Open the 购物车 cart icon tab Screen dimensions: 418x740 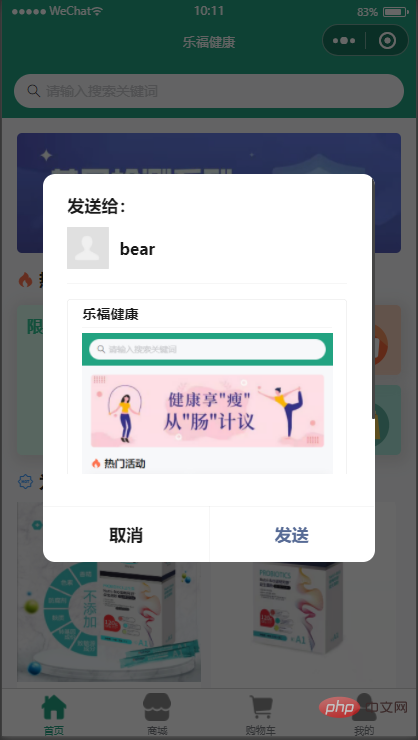pos(260,715)
